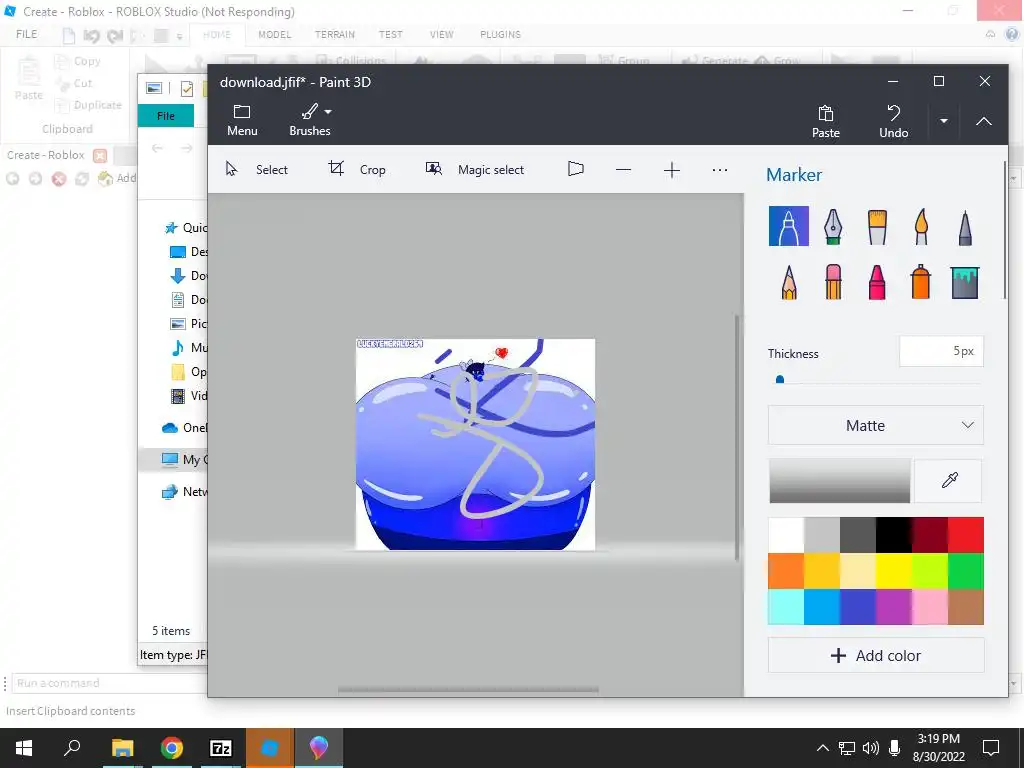1024x768 pixels.
Task: Pick the green color swatch
Action: point(965,571)
